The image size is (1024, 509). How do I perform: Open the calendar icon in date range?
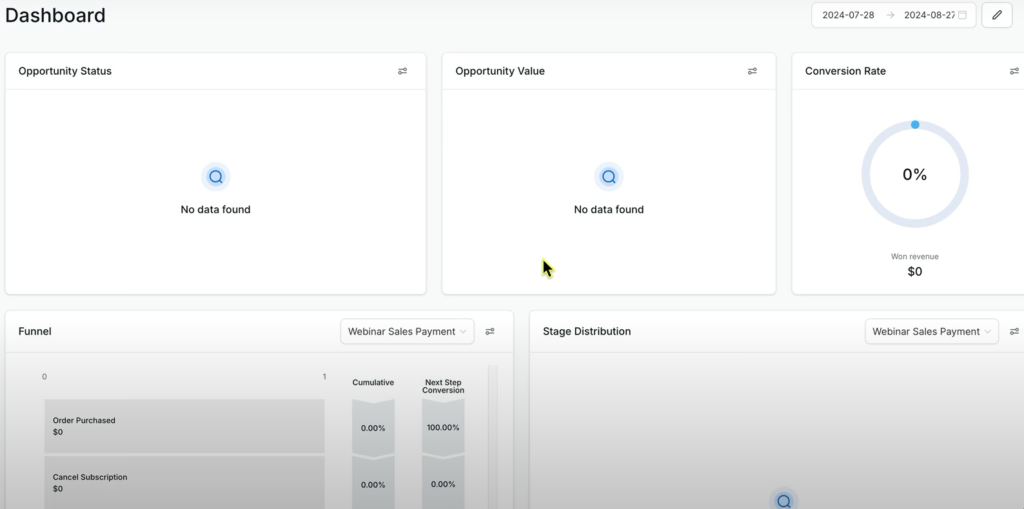point(962,15)
